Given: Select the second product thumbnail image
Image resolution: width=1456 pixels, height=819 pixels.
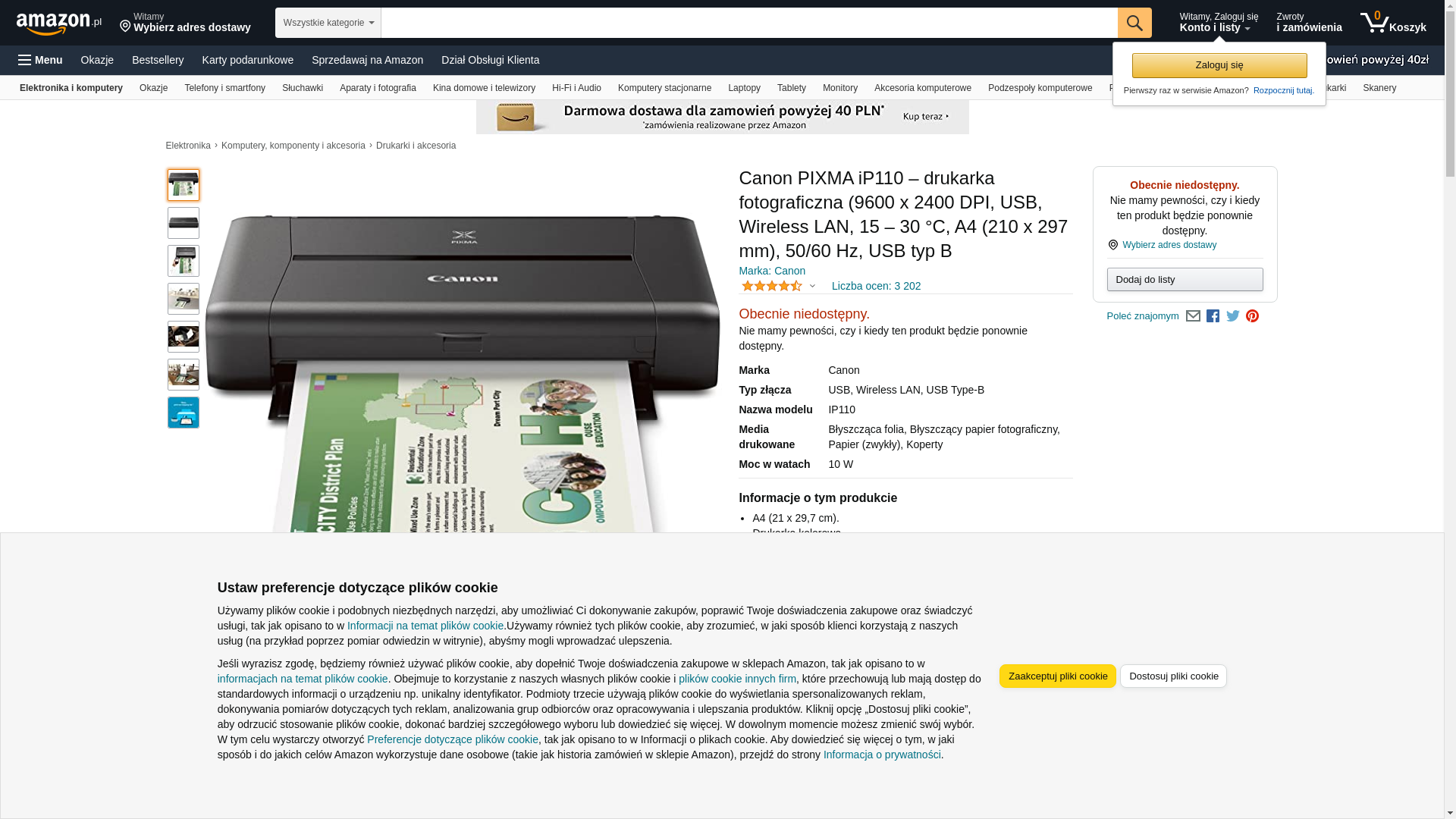Looking at the screenshot, I should (x=184, y=223).
